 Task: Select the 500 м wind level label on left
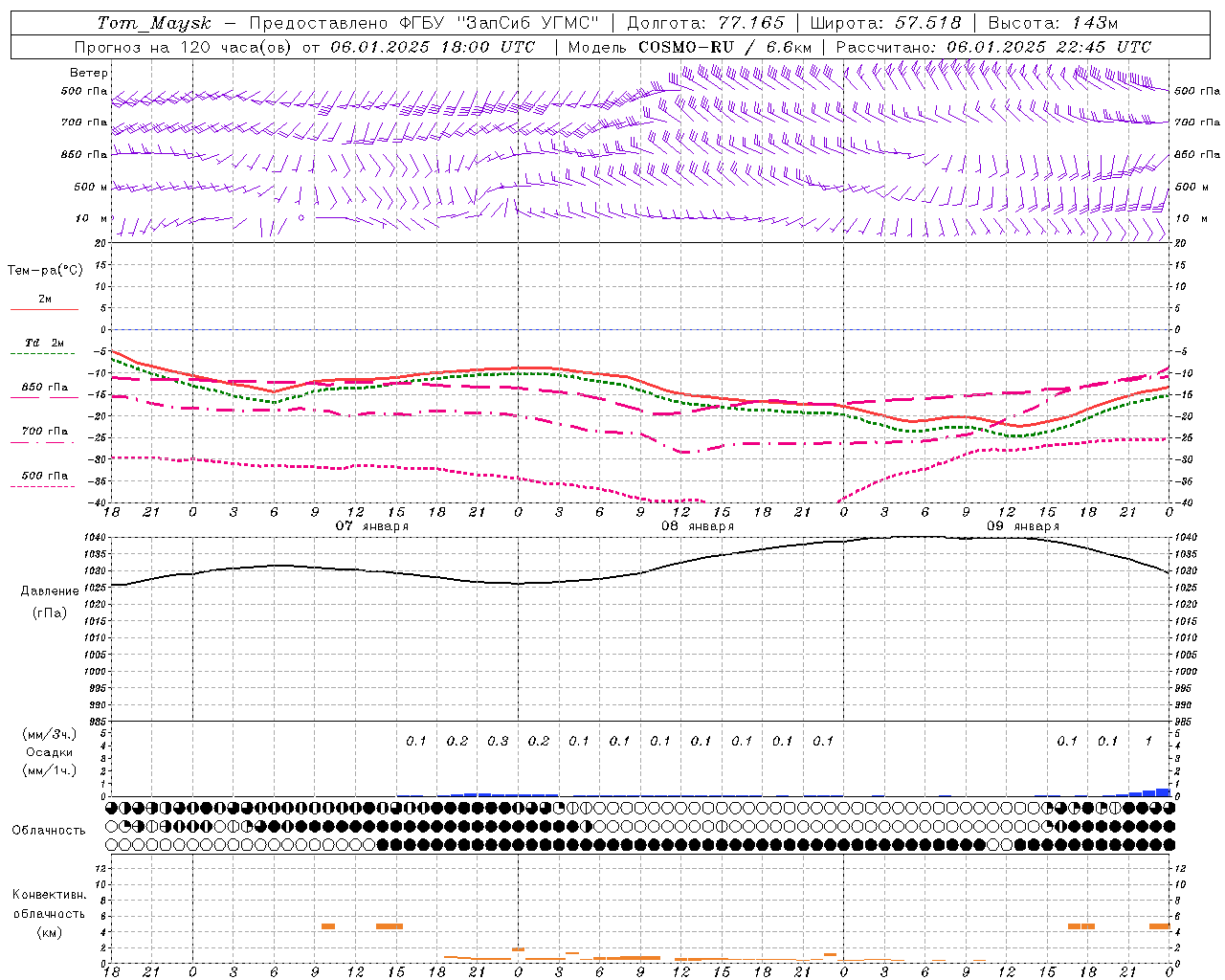pyautogui.click(x=91, y=187)
